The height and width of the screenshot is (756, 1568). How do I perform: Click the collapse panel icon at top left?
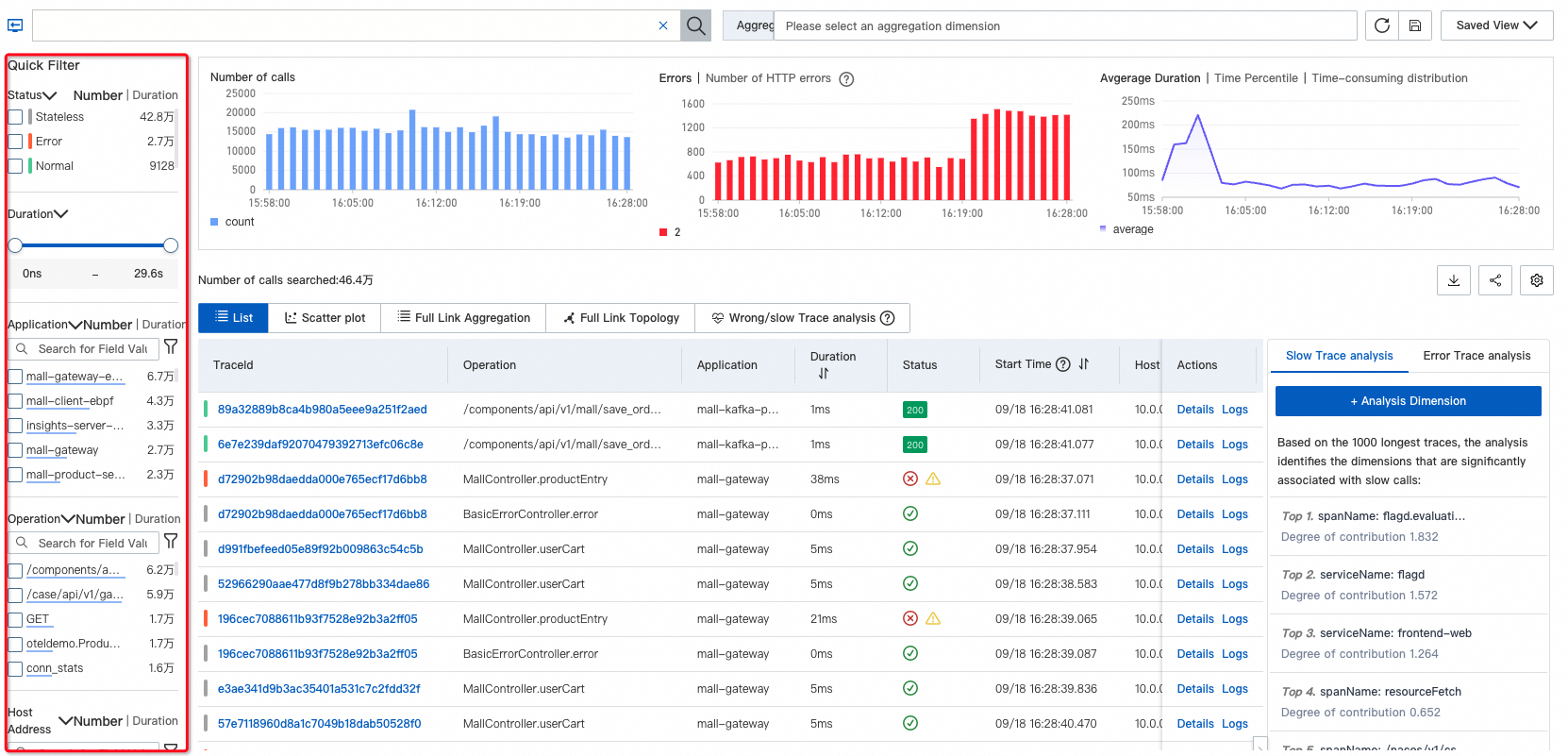pyautogui.click(x=15, y=25)
